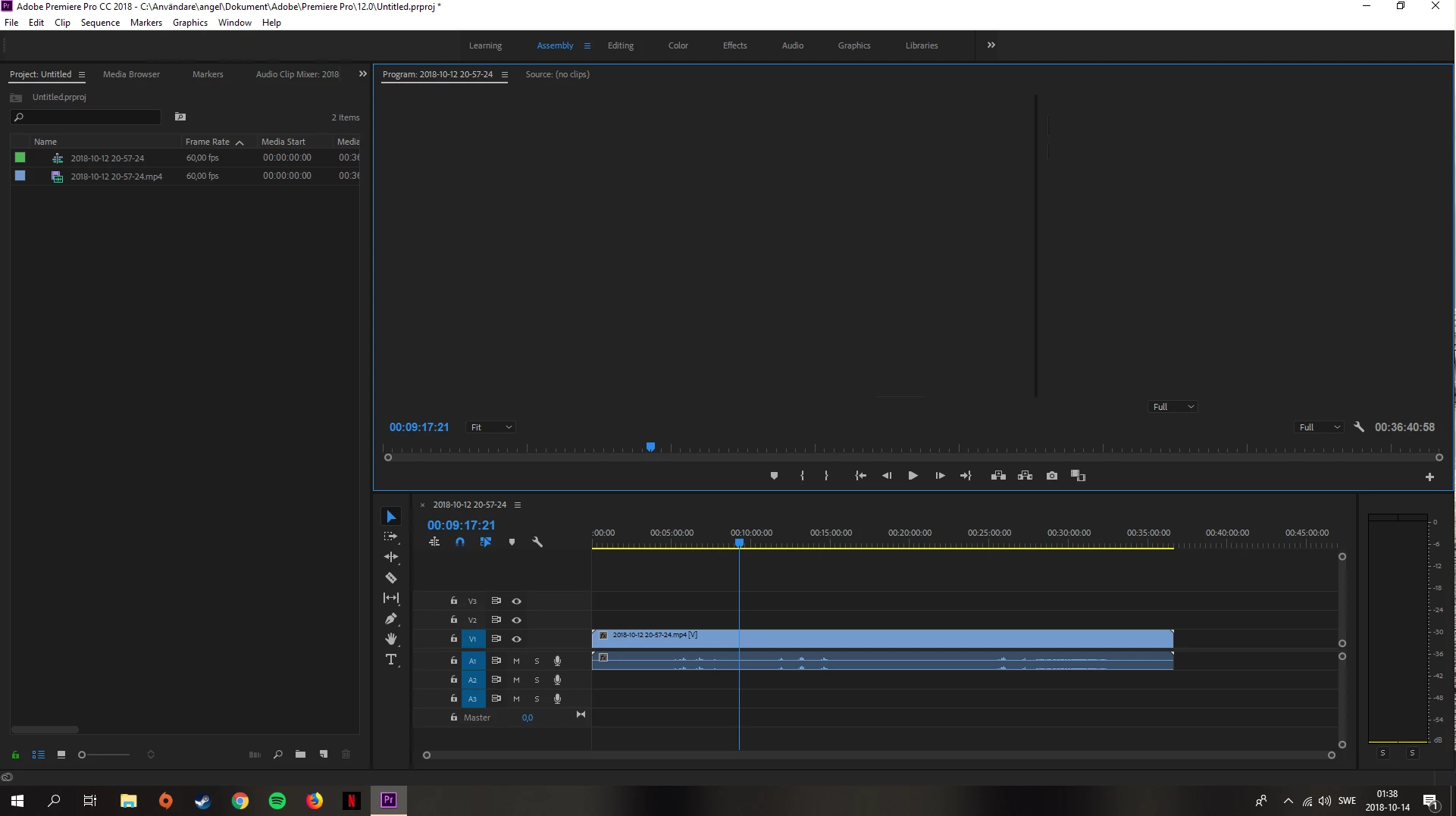The image size is (1456, 816).
Task: Click the Export Frame camera icon
Action: 1052,476
